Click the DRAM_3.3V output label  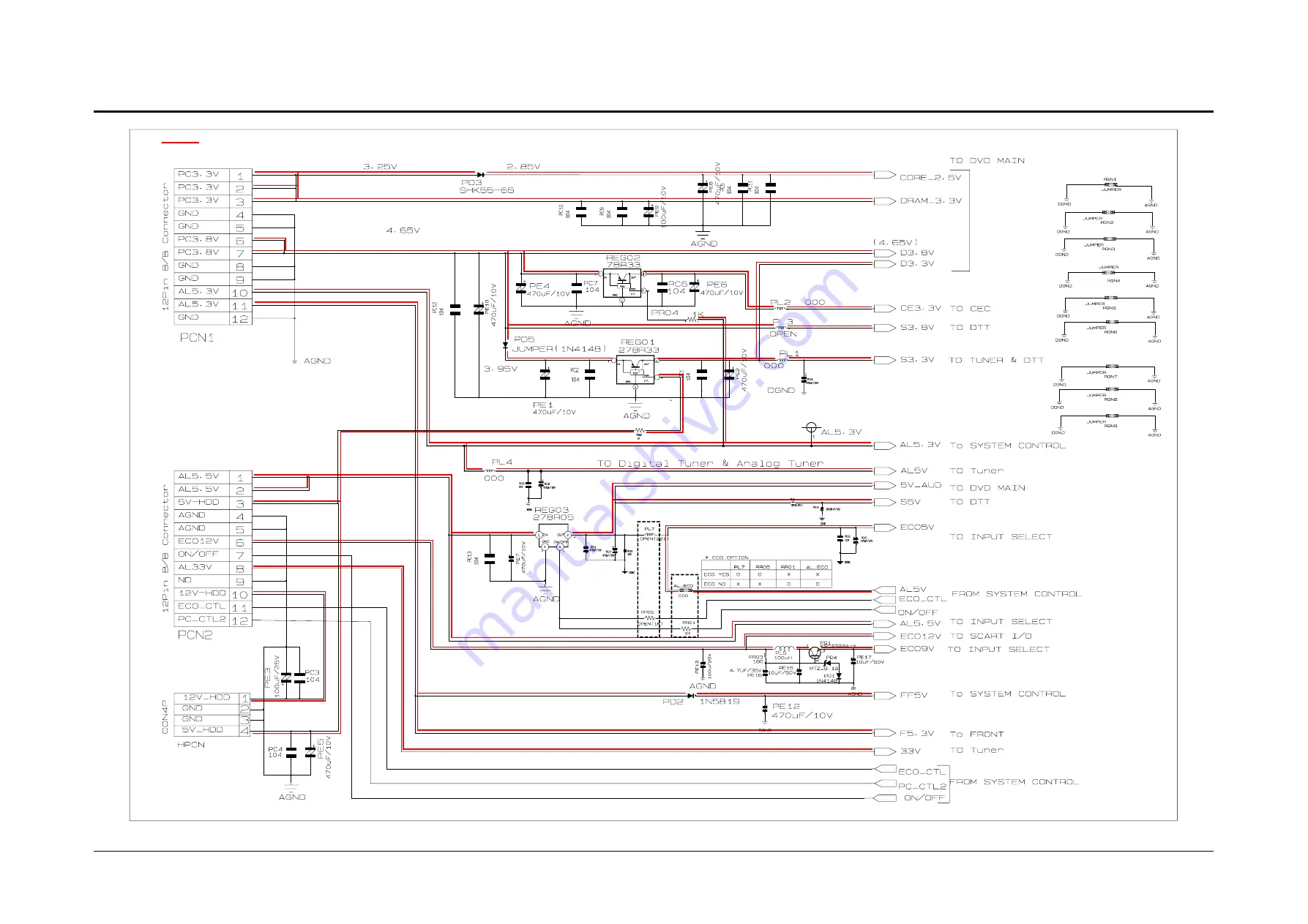click(x=930, y=200)
